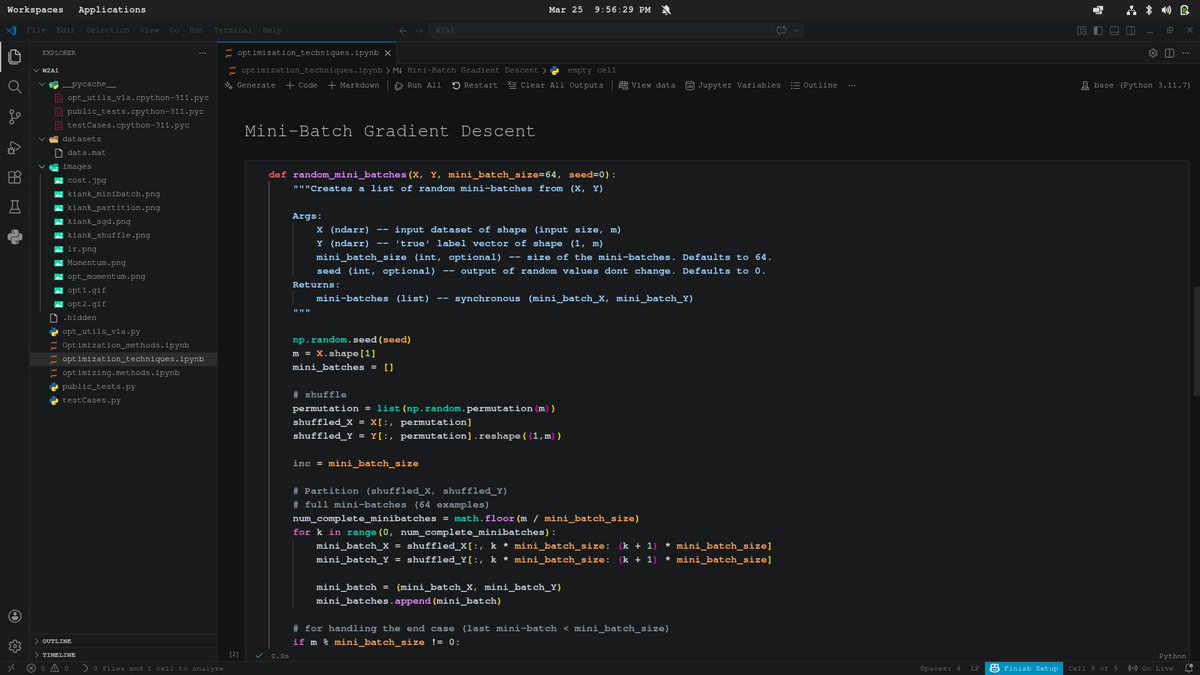Split the editor with the split icon

coord(1168,52)
